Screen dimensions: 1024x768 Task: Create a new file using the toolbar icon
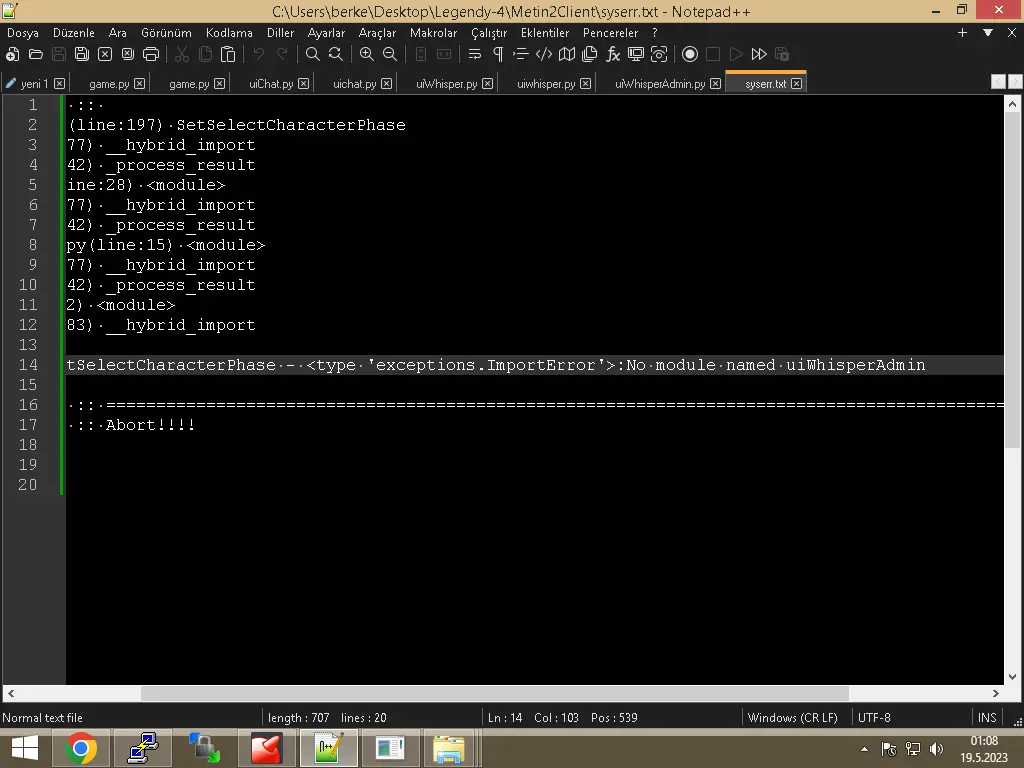coord(10,55)
